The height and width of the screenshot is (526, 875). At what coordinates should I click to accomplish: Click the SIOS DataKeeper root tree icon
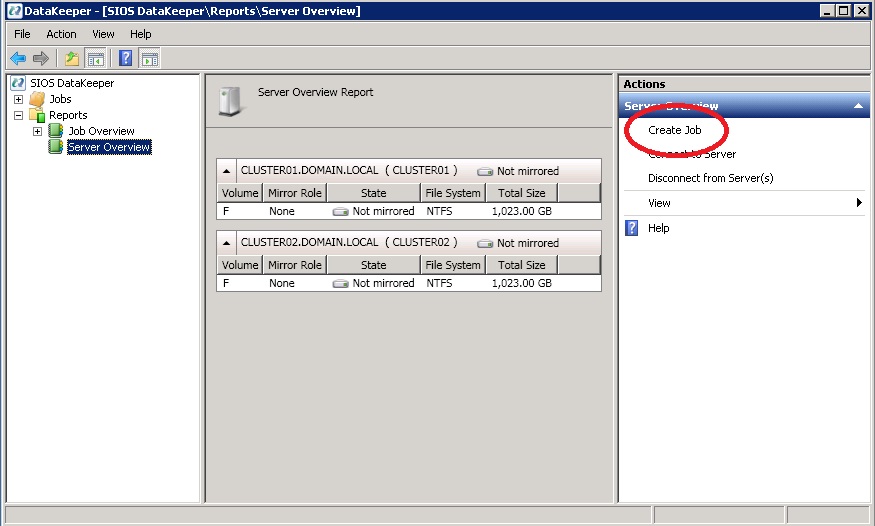pos(18,83)
